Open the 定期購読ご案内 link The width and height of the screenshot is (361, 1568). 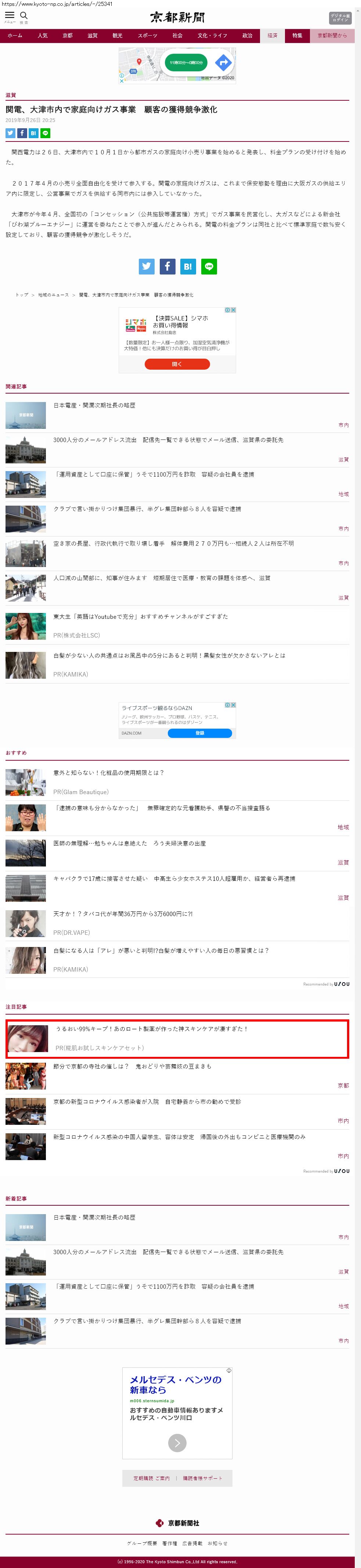(x=152, y=1479)
